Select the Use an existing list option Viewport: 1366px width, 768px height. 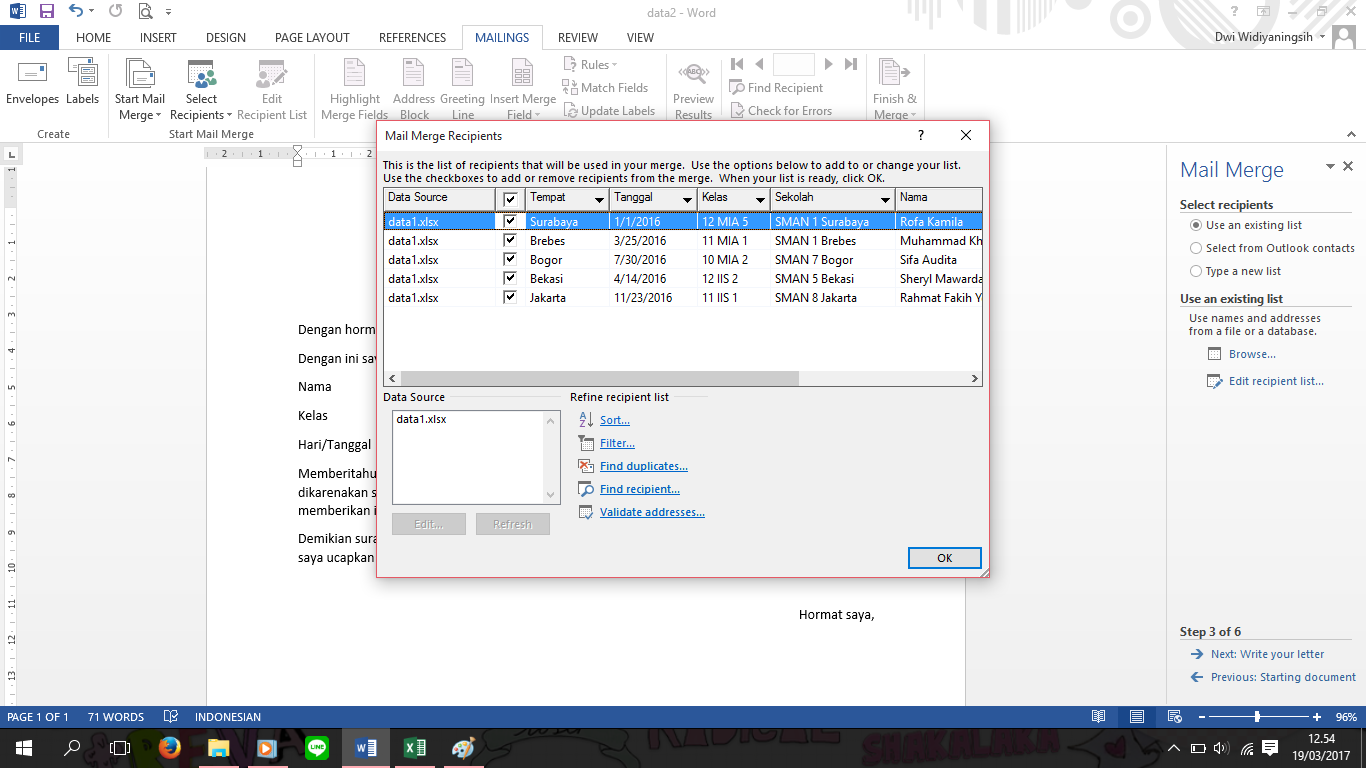click(x=1196, y=225)
